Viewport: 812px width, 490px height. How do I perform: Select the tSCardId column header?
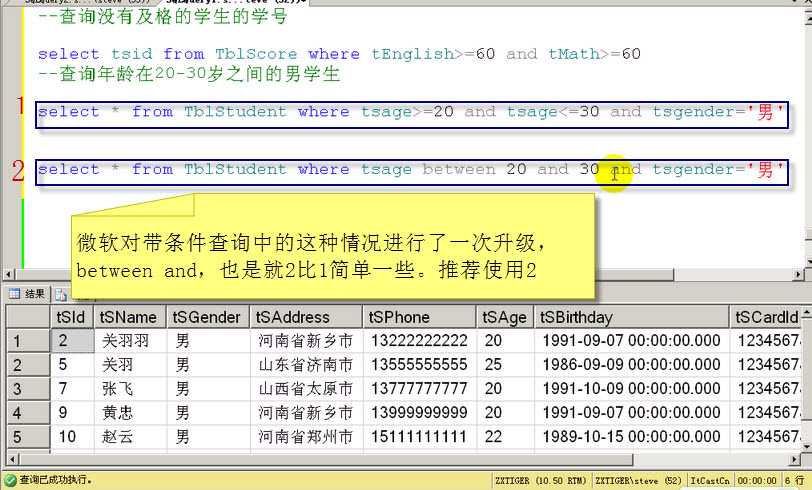click(x=766, y=317)
